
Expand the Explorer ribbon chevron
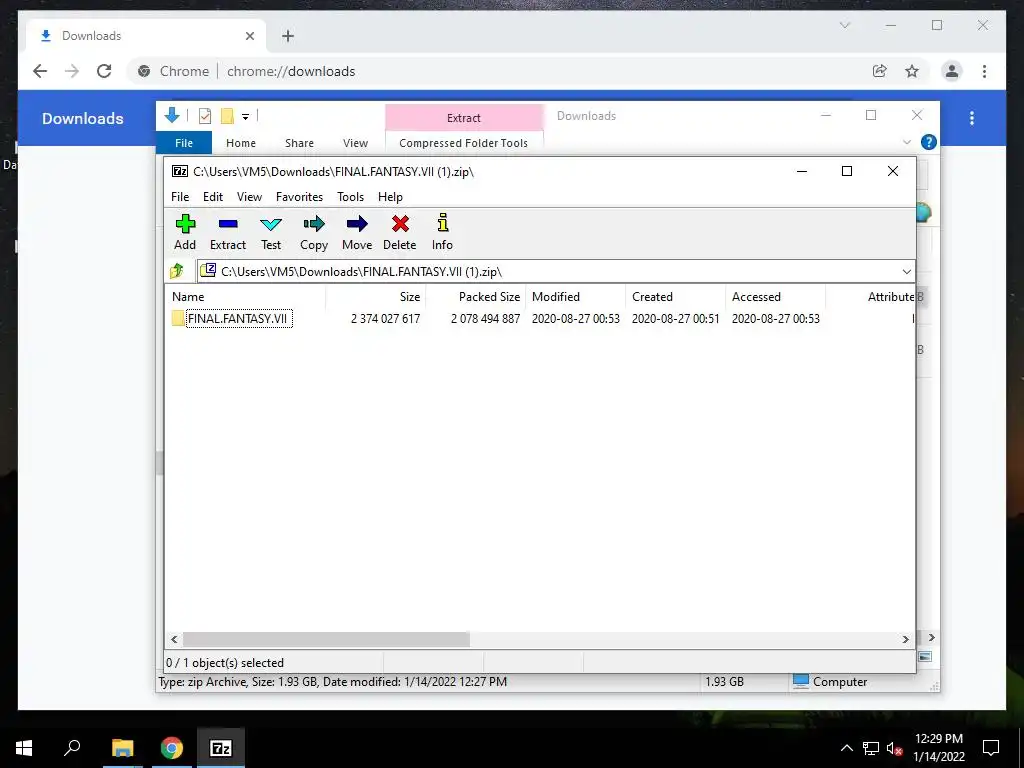click(x=907, y=142)
